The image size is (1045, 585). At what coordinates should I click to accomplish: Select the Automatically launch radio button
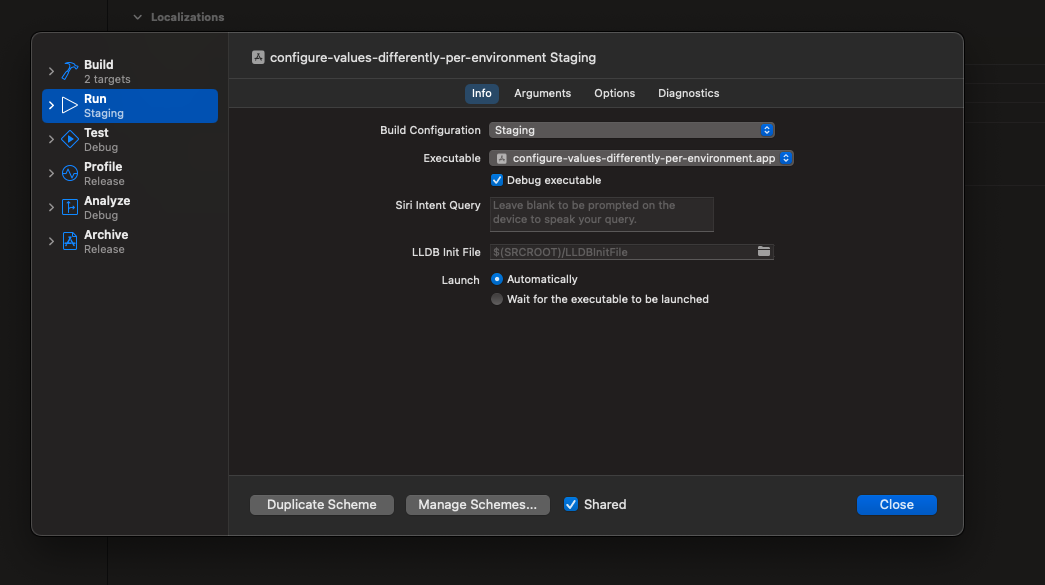tap(497, 279)
